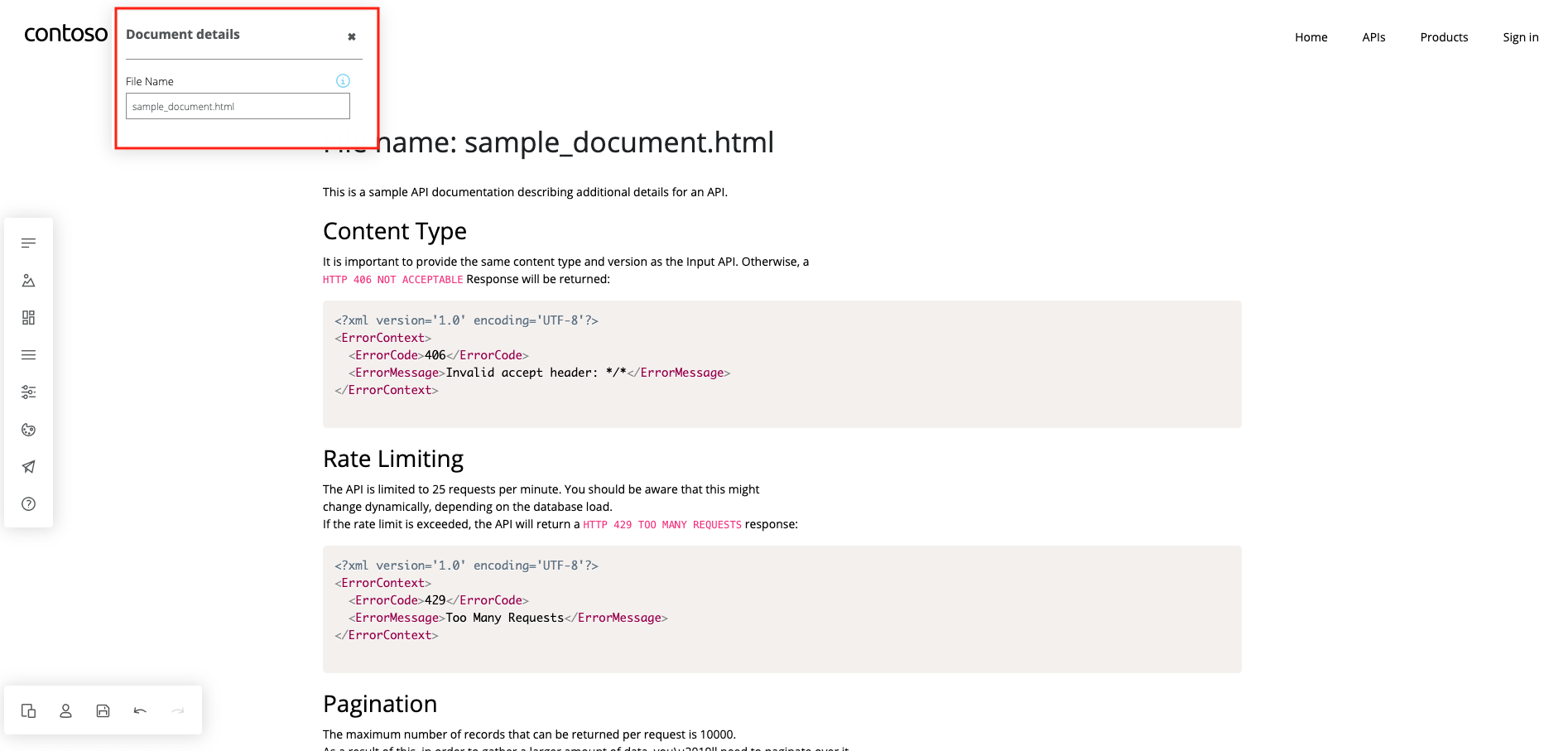1568x751 pixels.
Task: Click the Save floppy disk icon
Action: [103, 710]
